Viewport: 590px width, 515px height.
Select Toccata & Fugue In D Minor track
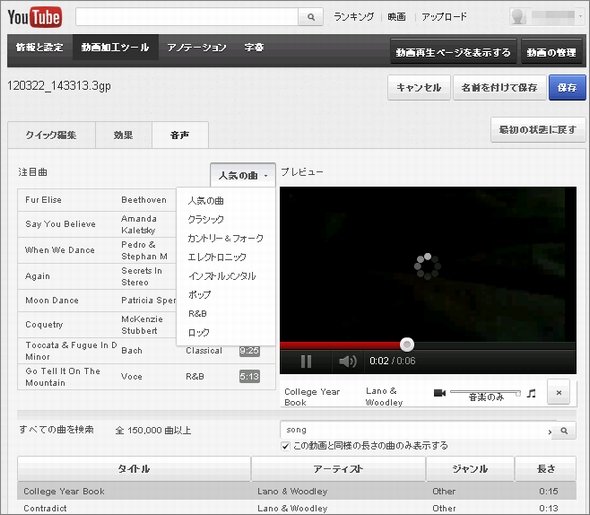[x=146, y=350]
